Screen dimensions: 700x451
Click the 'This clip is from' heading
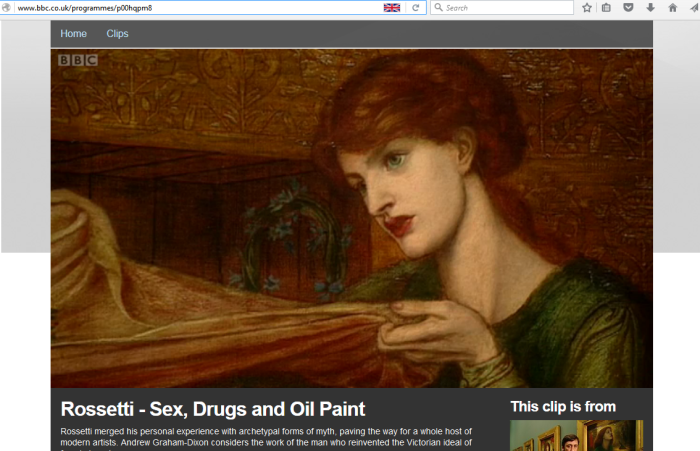(x=563, y=406)
